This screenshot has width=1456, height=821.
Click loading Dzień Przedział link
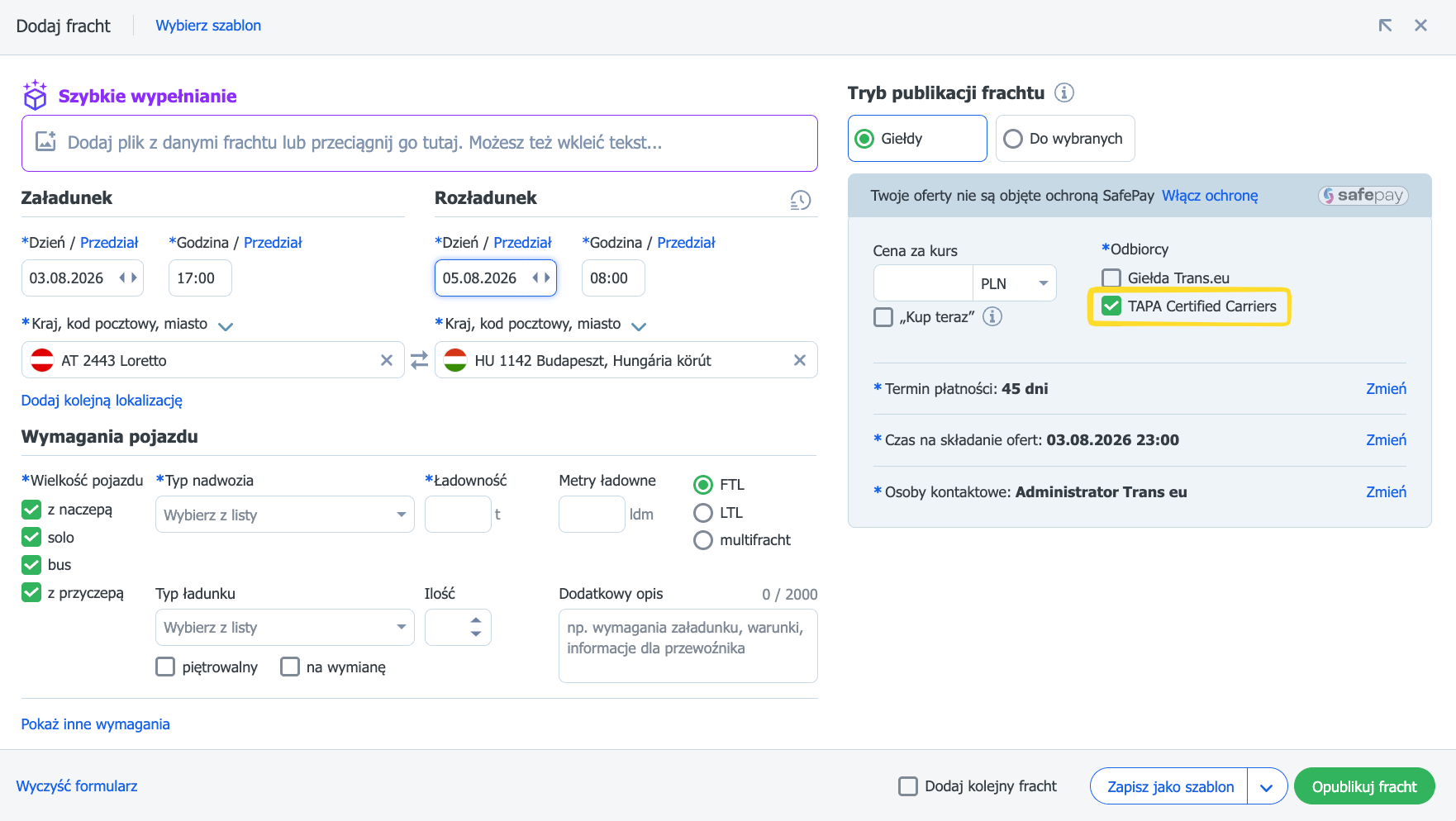pyautogui.click(x=109, y=243)
